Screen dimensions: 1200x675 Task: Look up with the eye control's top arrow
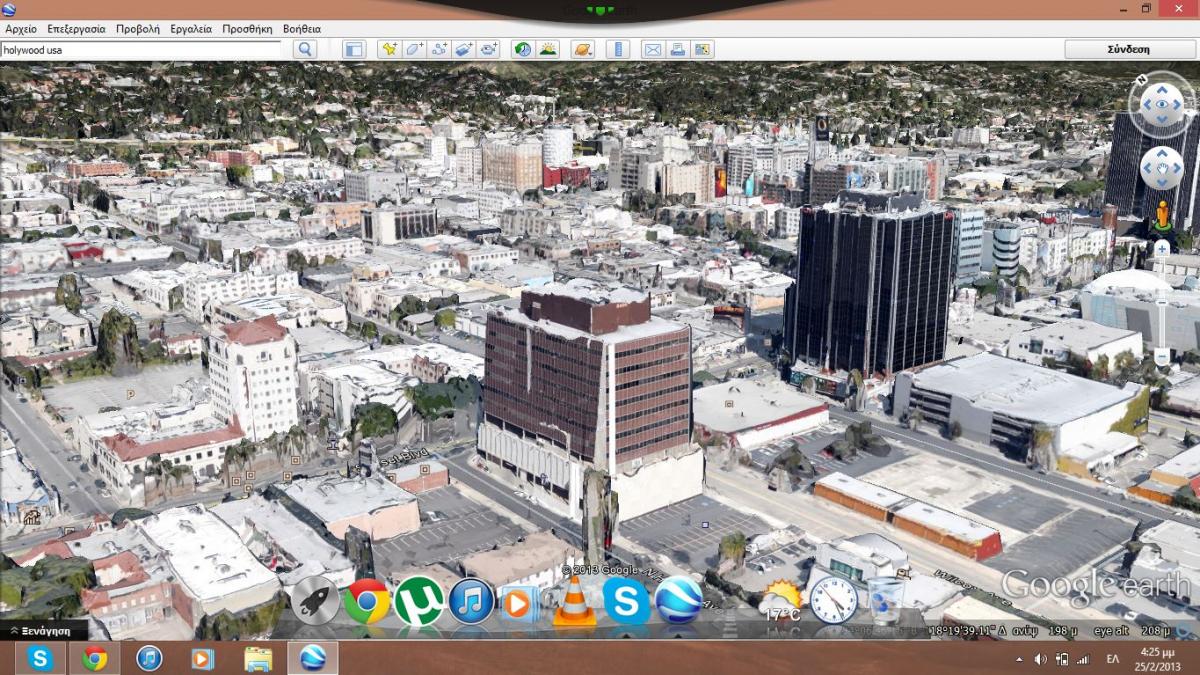point(1161,89)
